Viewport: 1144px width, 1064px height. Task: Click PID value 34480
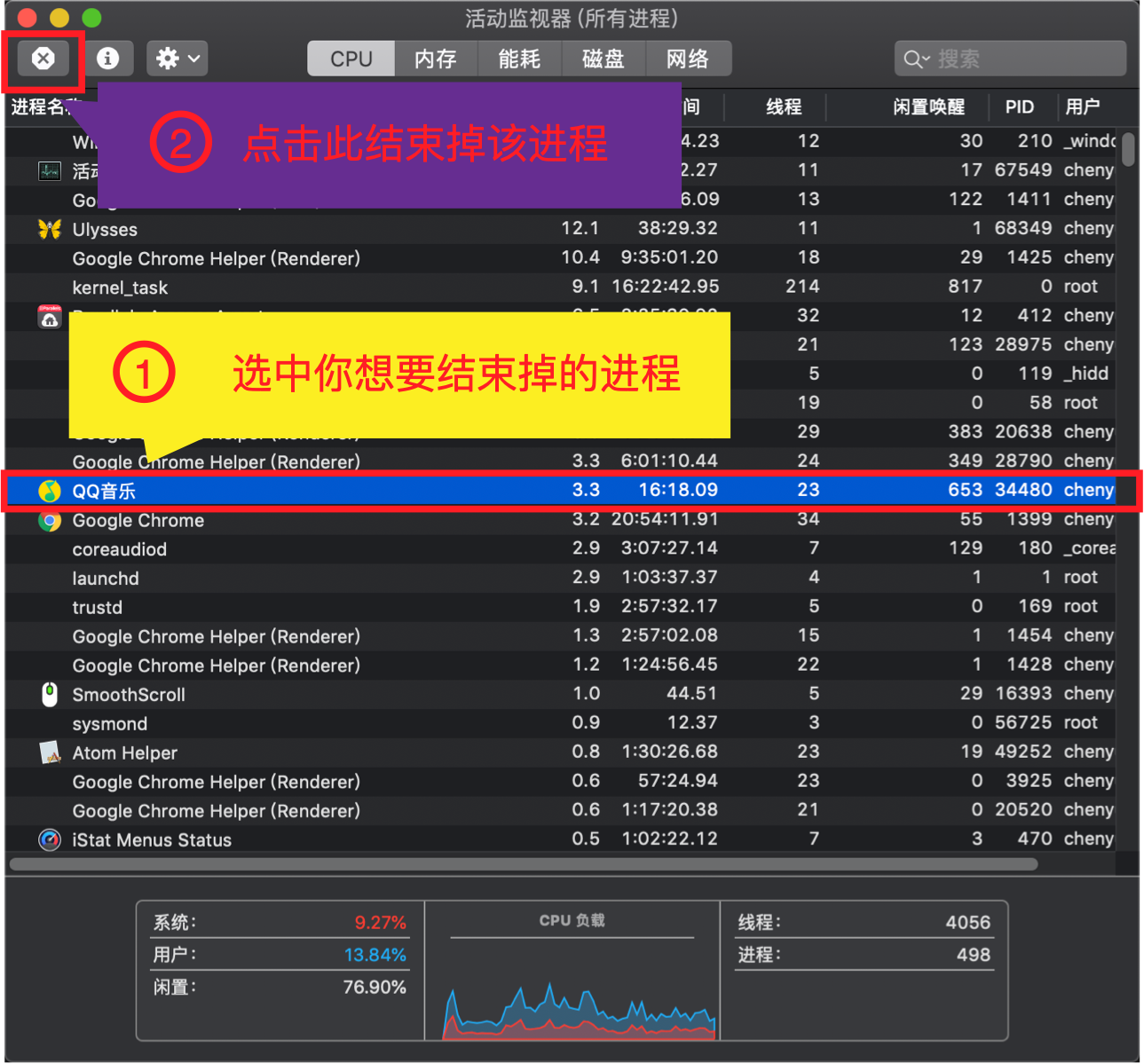point(1023,490)
